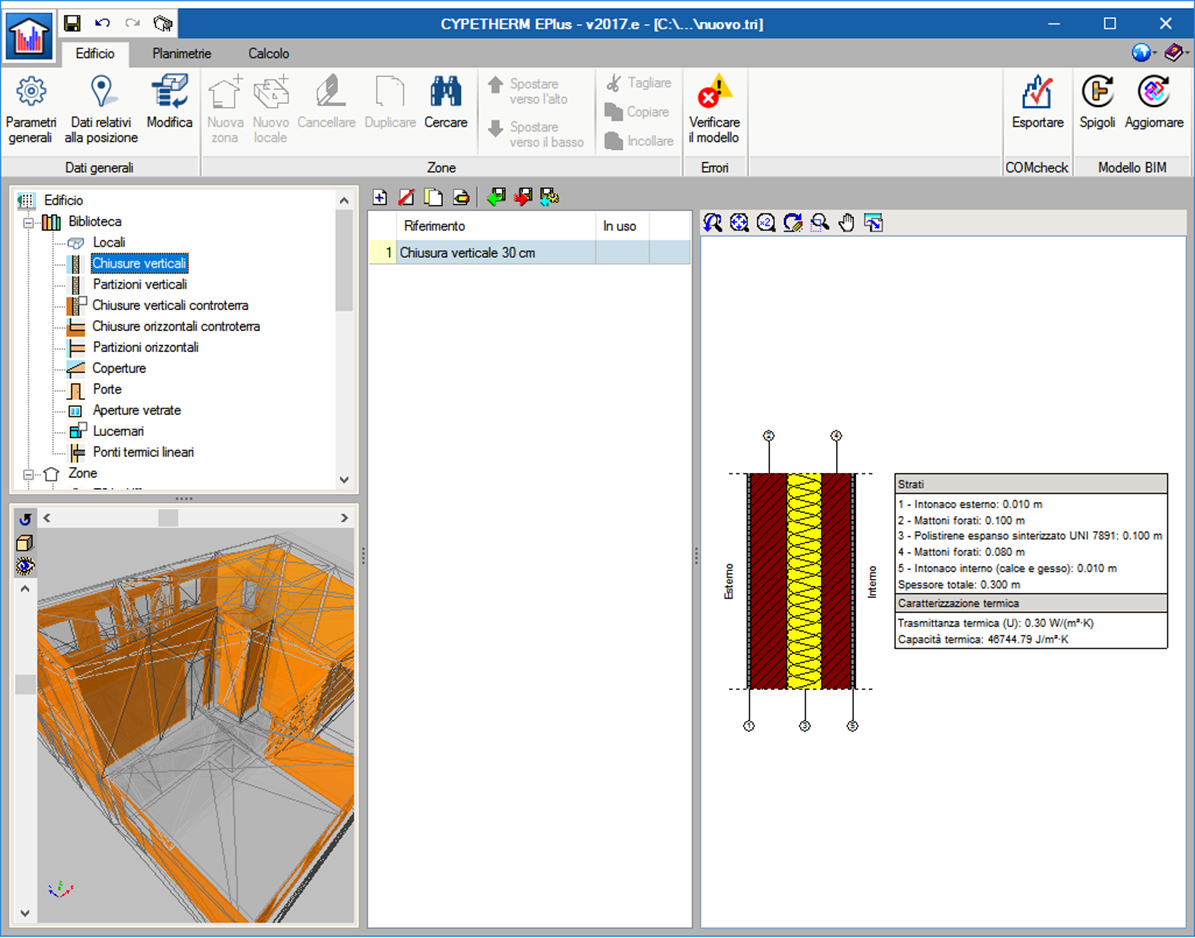Open Parametri generali settings
Screen dimensions: 1195x938
tap(30, 110)
